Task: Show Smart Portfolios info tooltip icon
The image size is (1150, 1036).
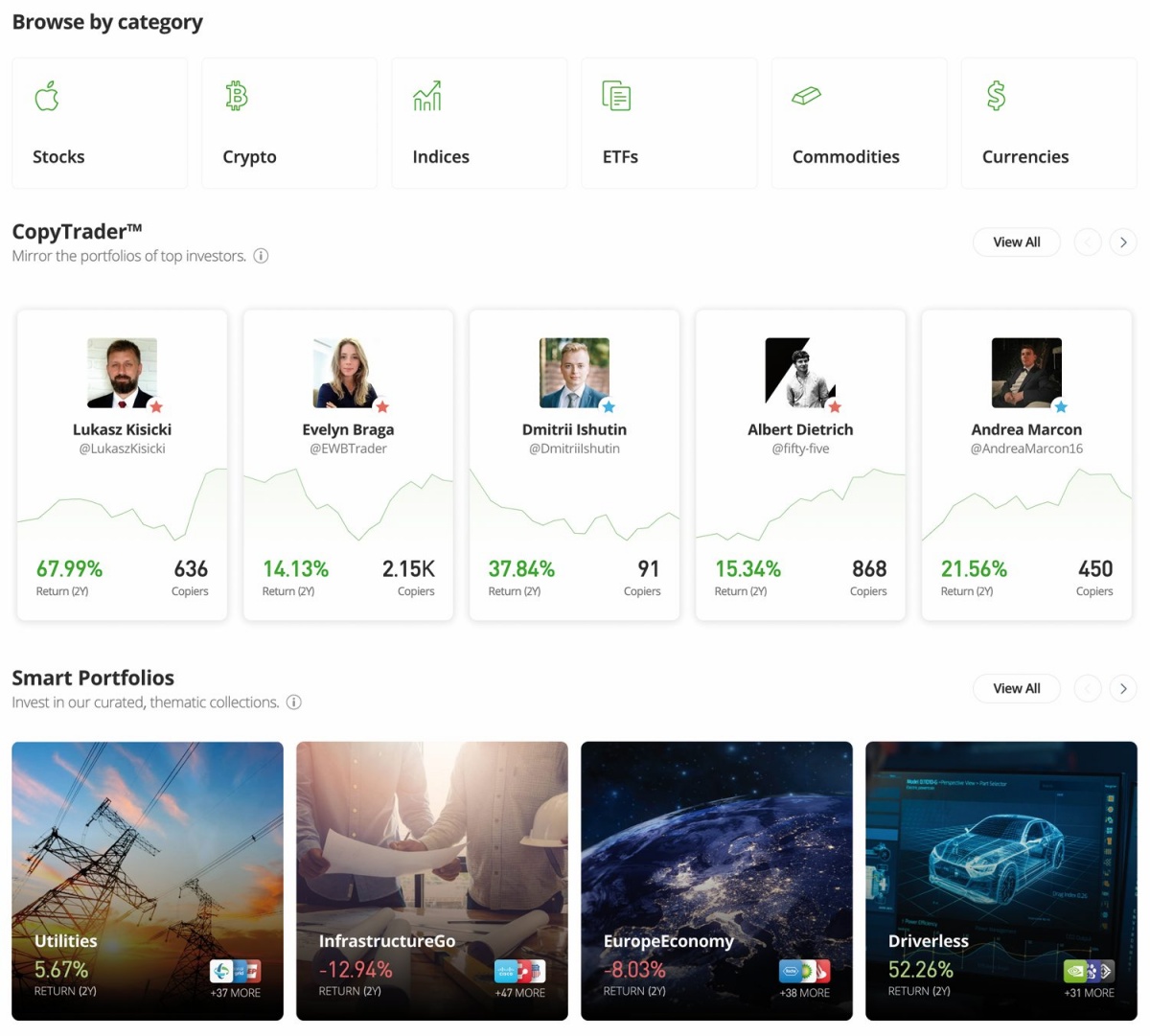Action: 294,702
